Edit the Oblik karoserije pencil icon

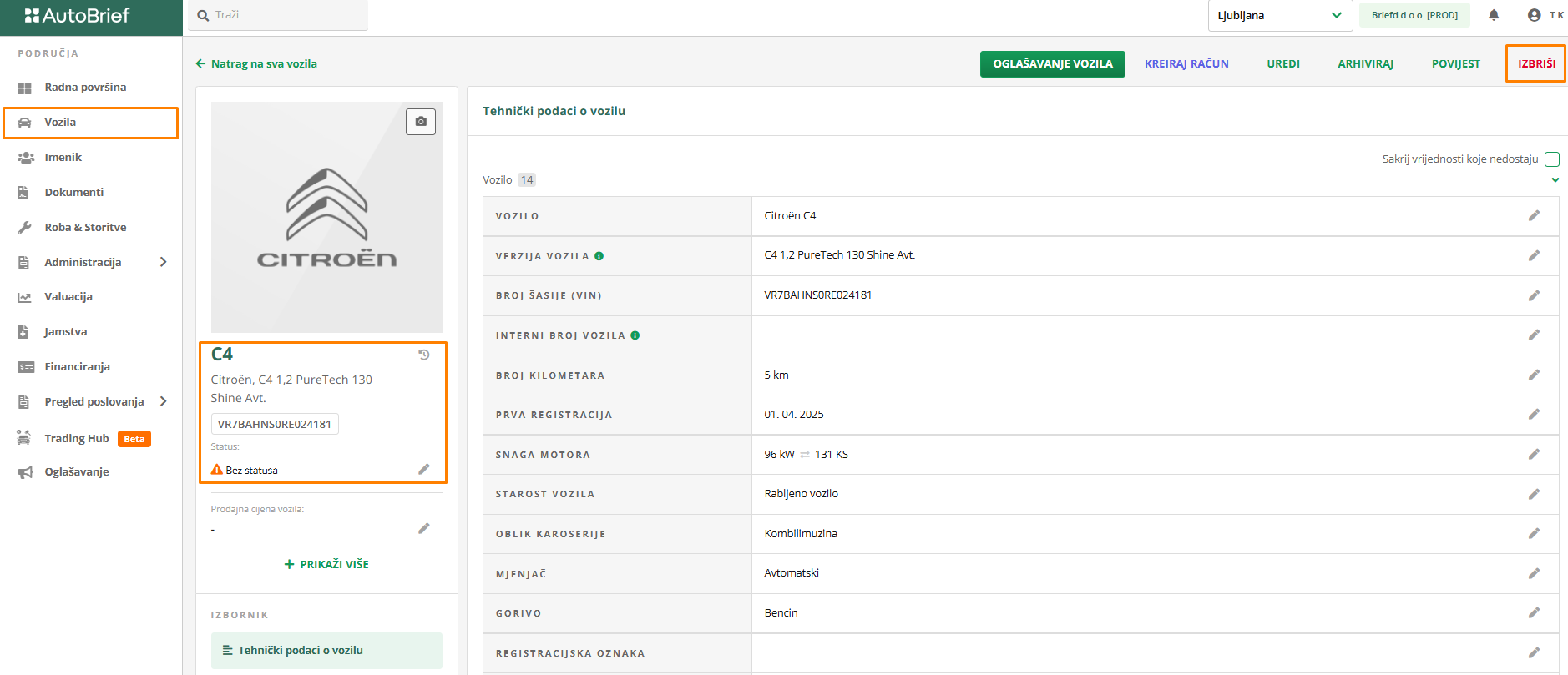coord(1534,533)
